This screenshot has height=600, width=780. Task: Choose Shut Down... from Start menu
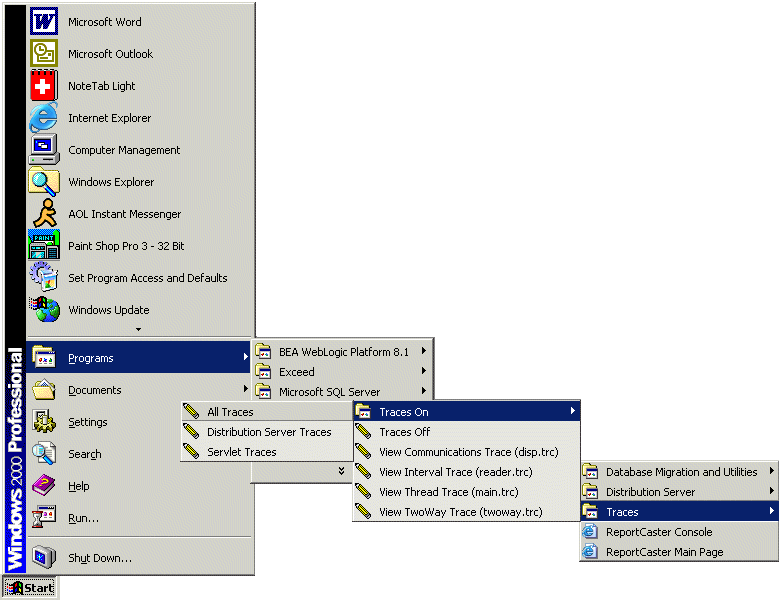(138, 557)
